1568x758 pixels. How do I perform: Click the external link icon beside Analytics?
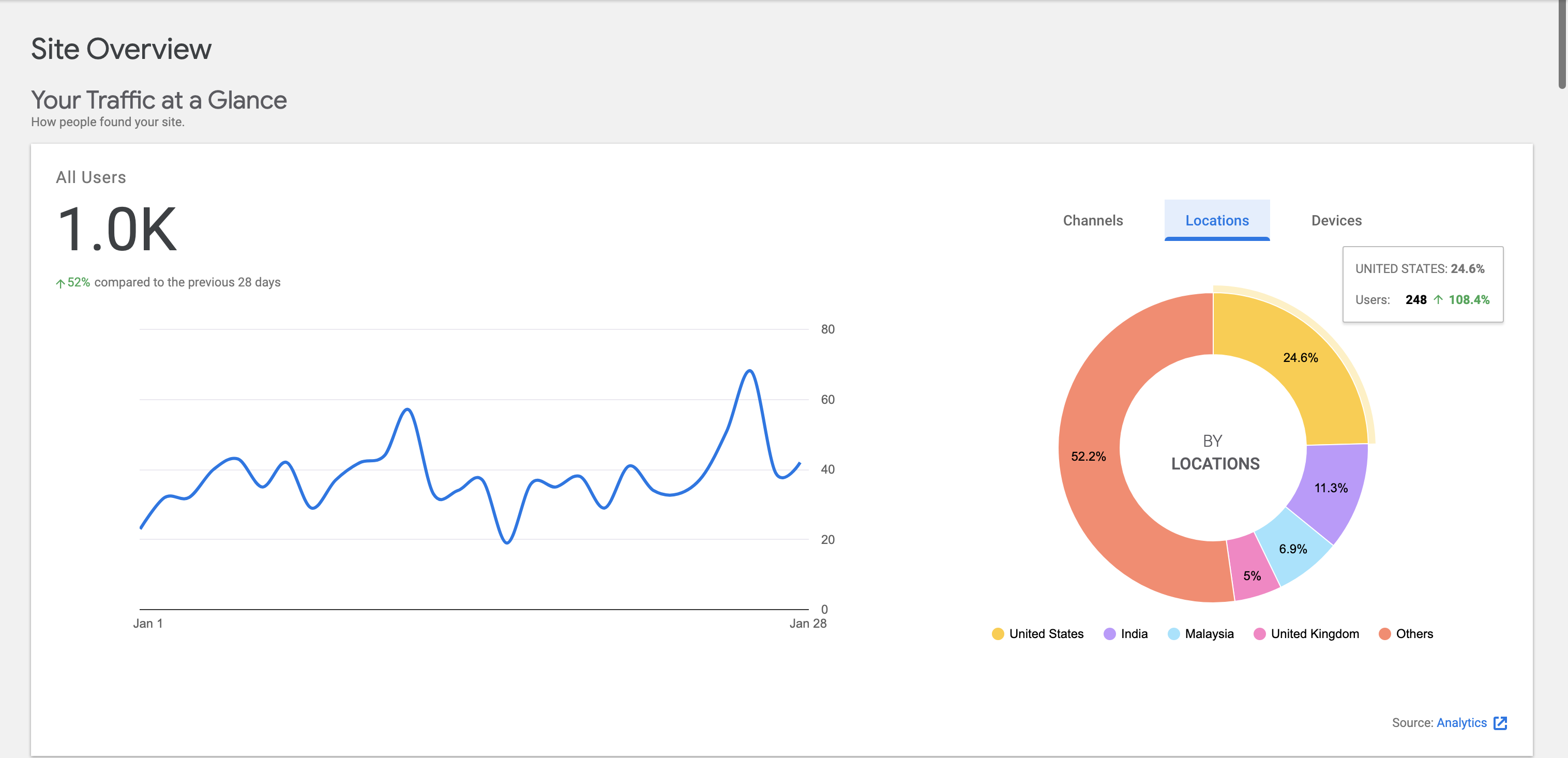[1500, 723]
